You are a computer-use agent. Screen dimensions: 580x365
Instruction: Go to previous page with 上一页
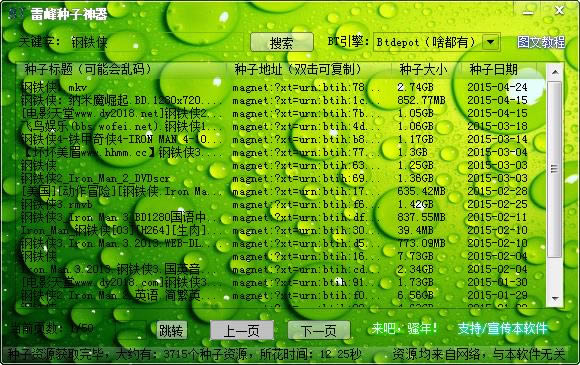pos(242,331)
